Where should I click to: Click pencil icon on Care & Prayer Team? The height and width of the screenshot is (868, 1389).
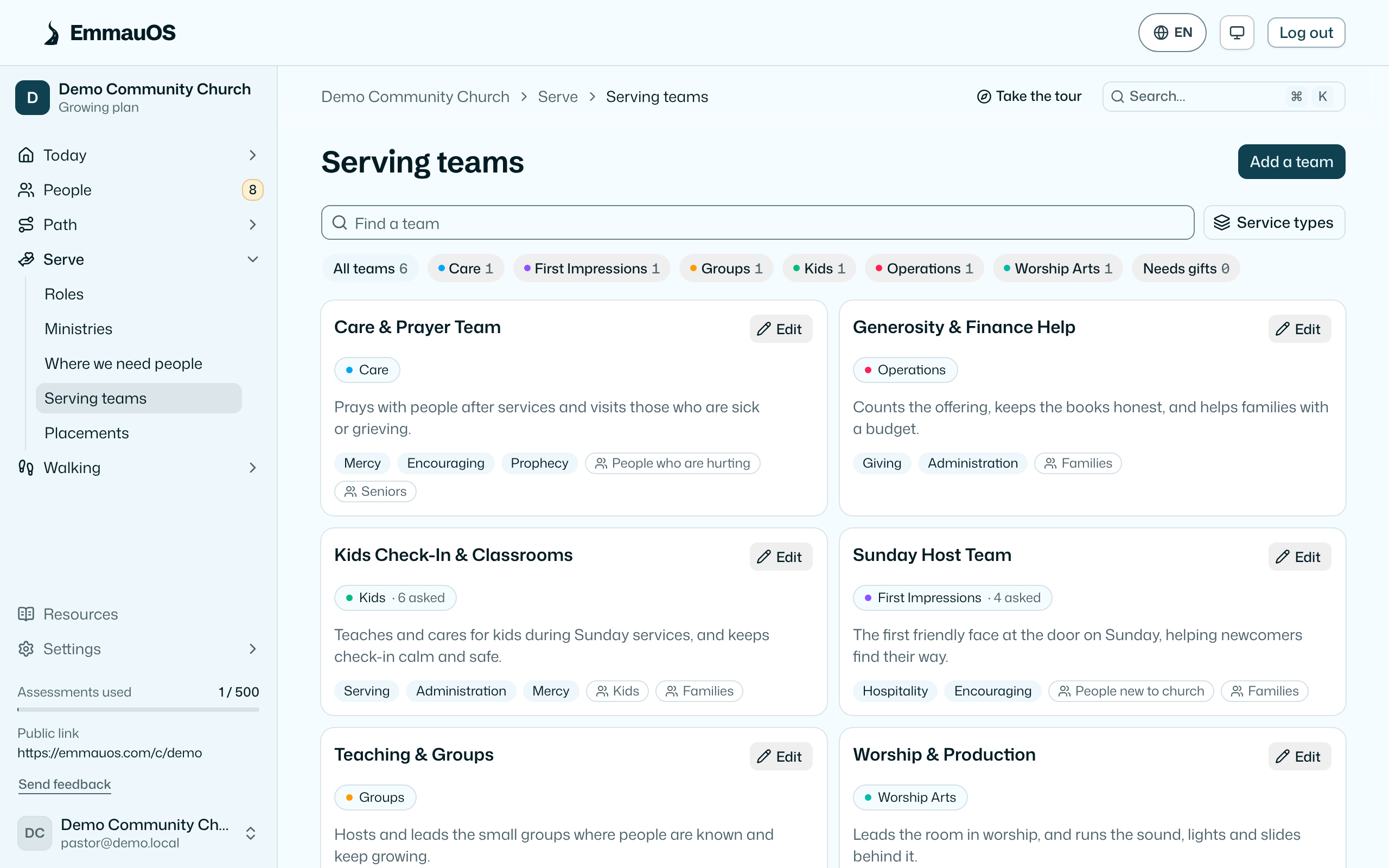[x=763, y=329]
